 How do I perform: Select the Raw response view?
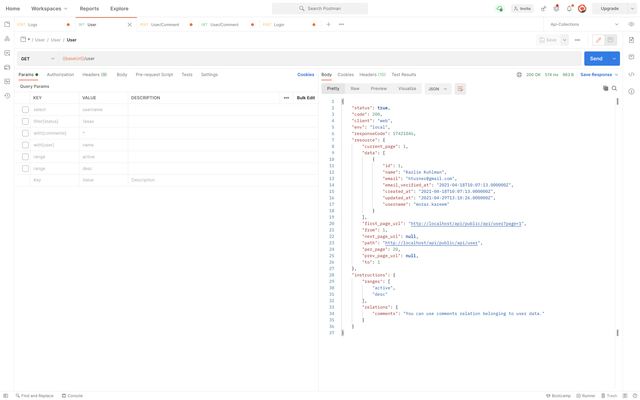355,89
